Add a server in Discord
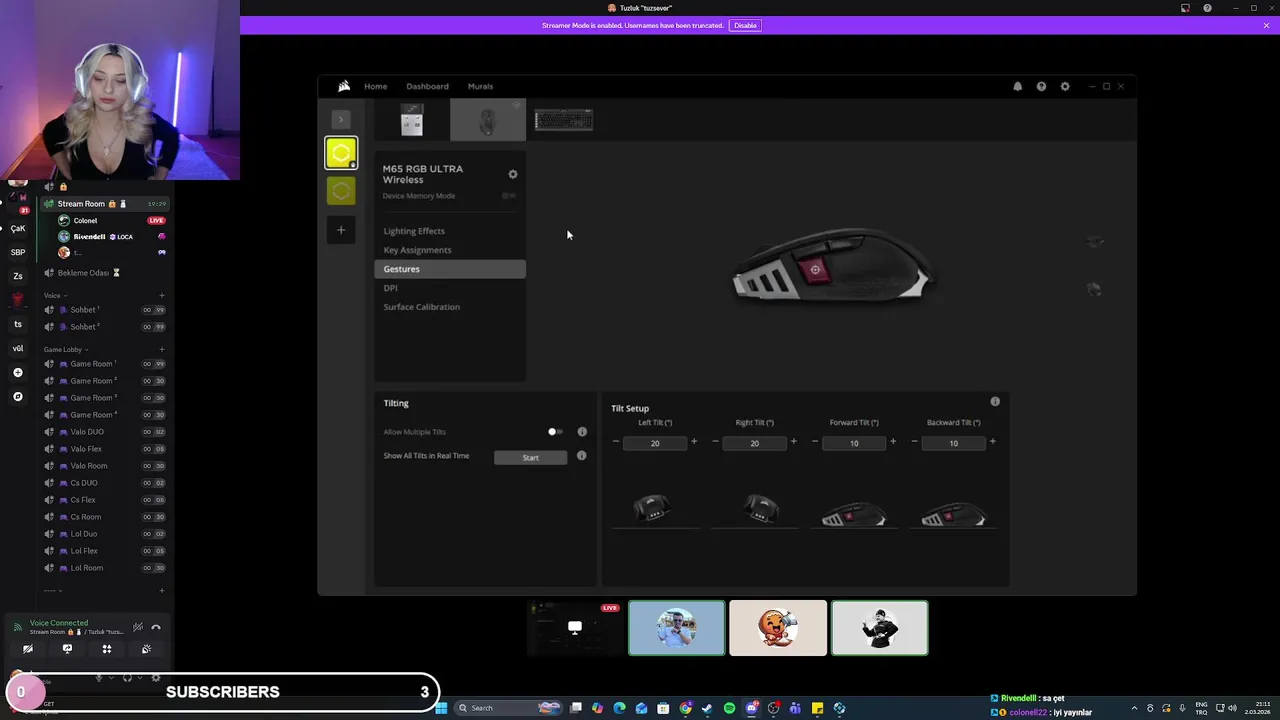Image resolution: width=1280 pixels, height=720 pixels. pyautogui.click(x=18, y=372)
